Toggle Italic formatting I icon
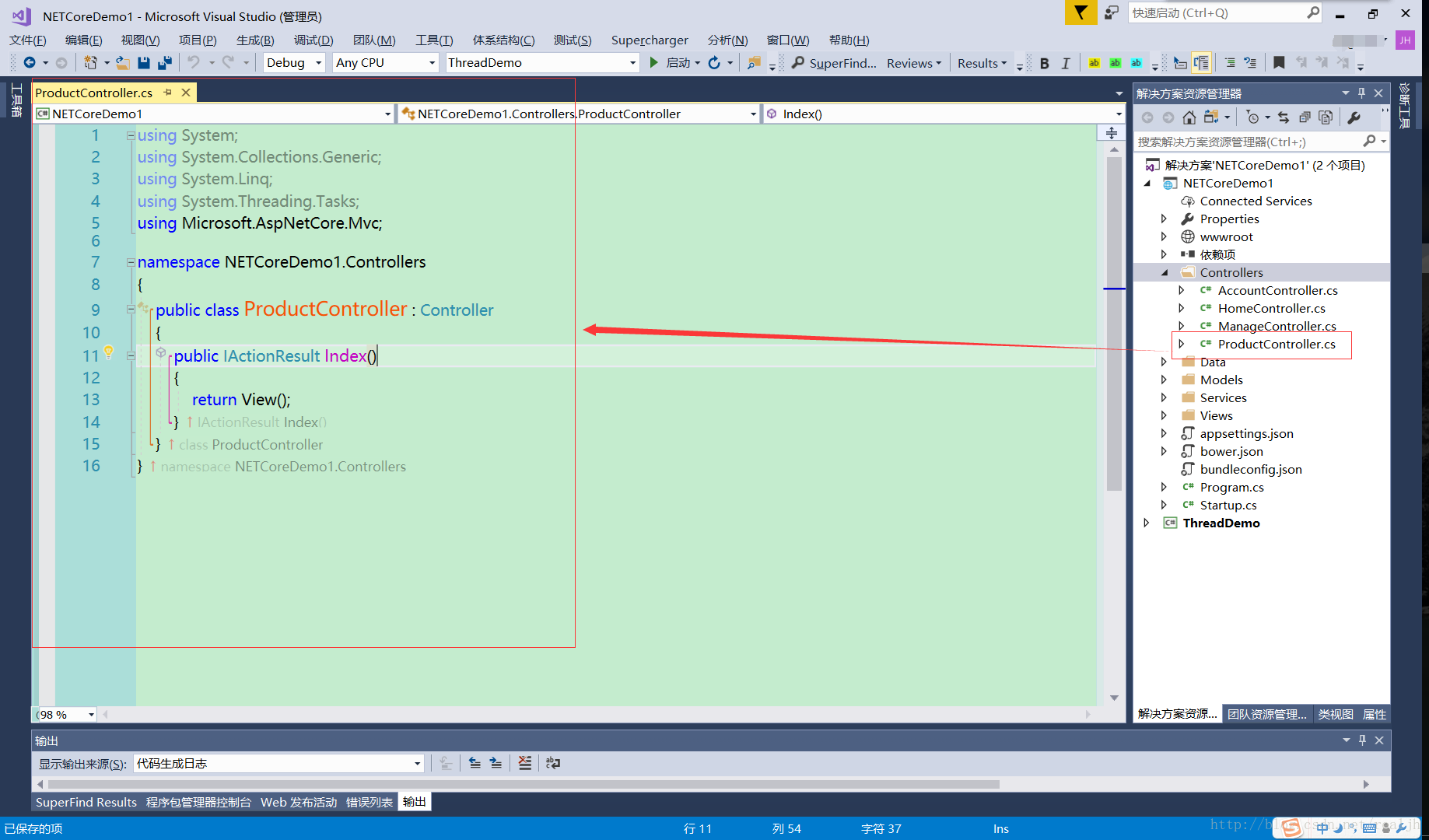Viewport: 1429px width, 840px height. [1065, 63]
